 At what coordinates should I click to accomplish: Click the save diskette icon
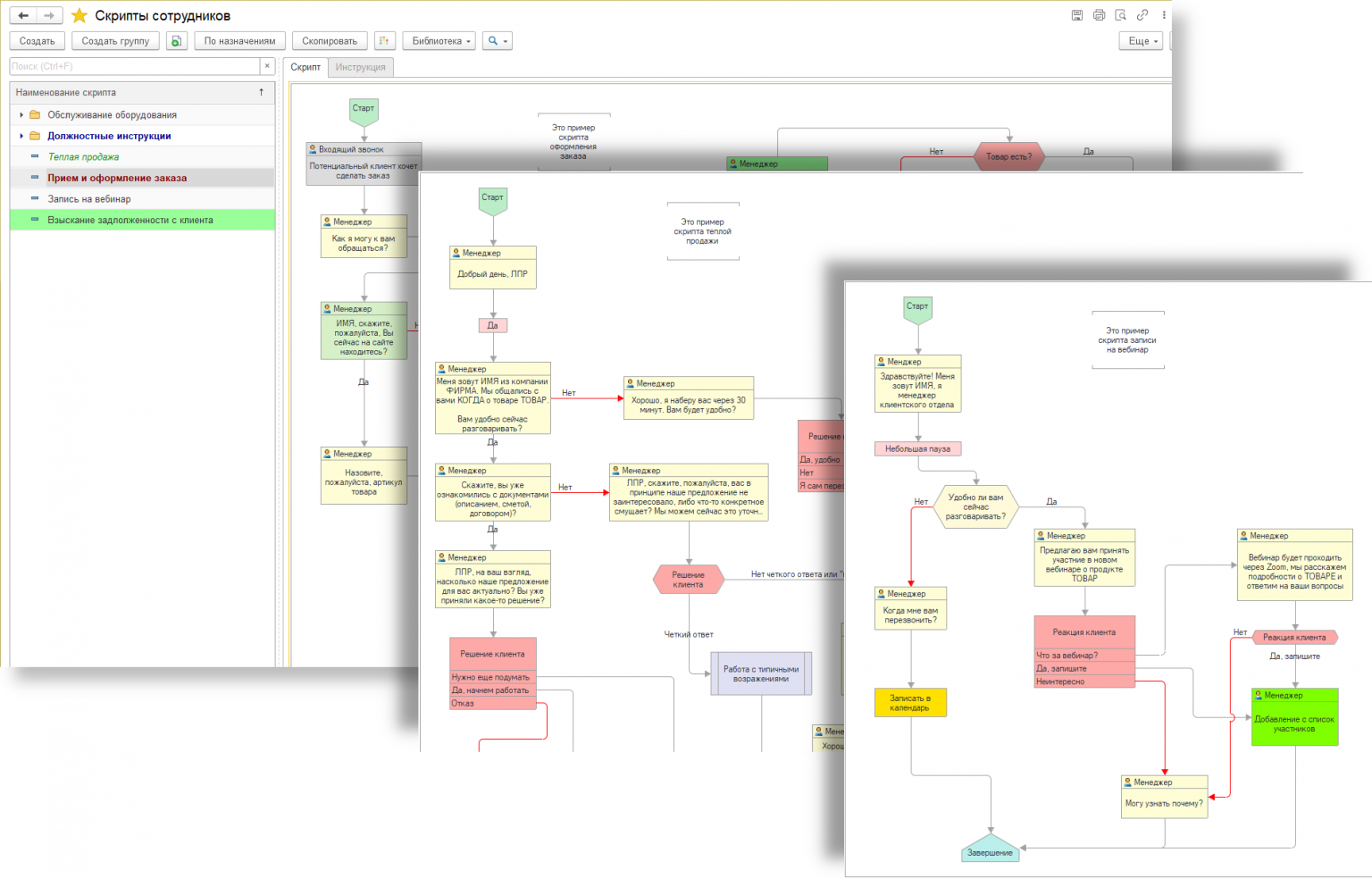(1077, 15)
